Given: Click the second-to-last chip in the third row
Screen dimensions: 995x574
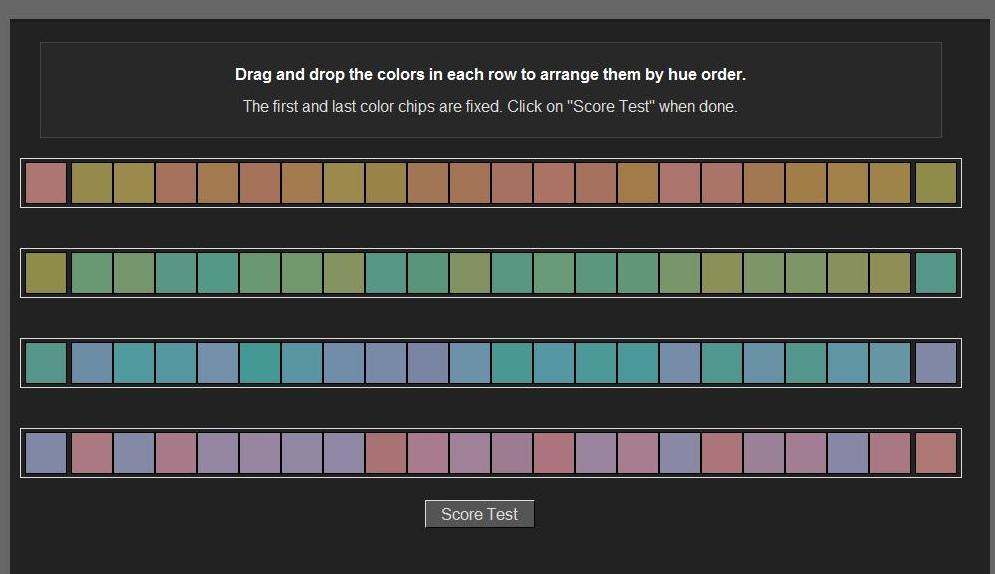Looking at the screenshot, I should point(890,363).
